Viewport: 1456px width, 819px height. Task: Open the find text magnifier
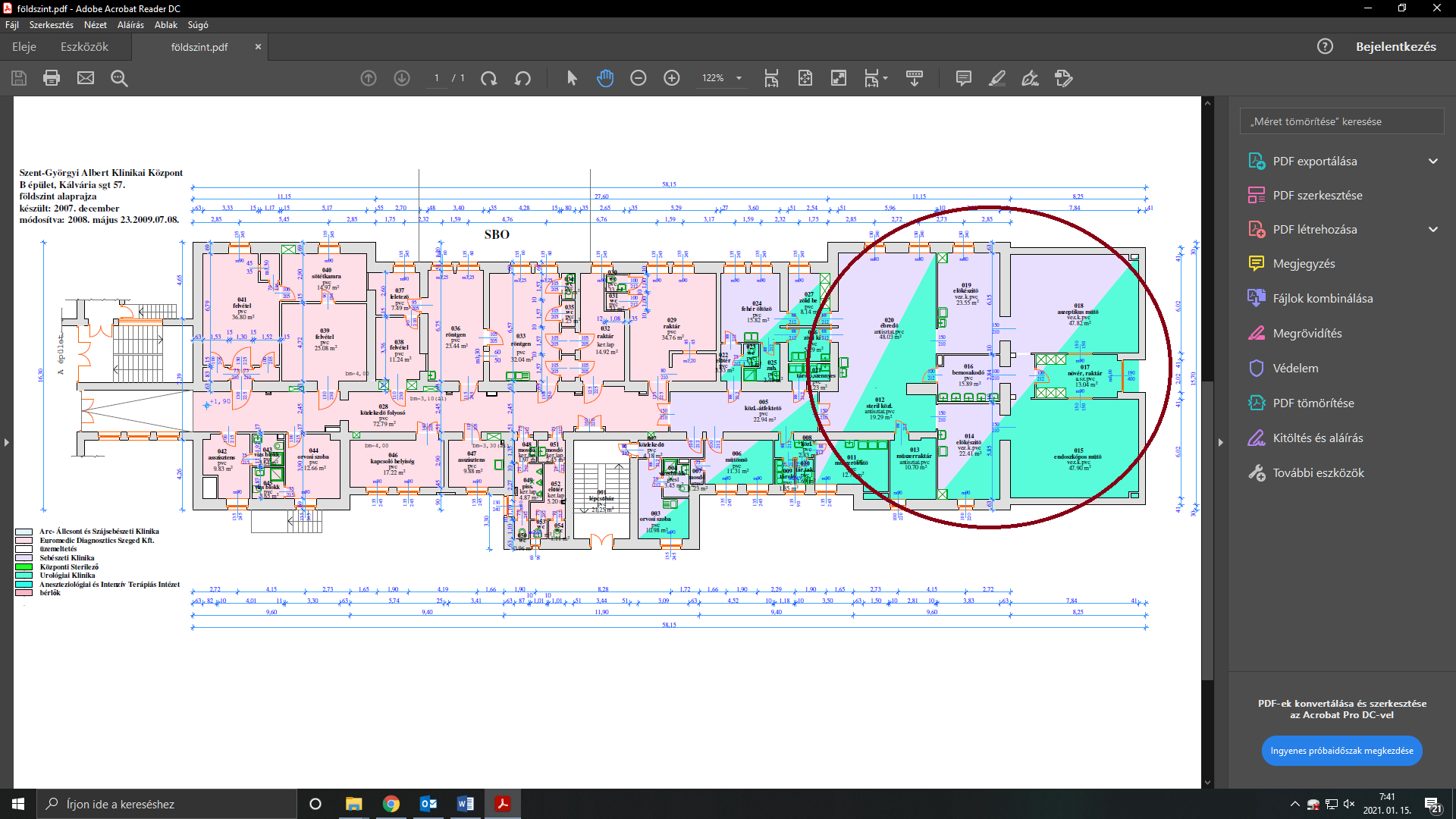119,78
